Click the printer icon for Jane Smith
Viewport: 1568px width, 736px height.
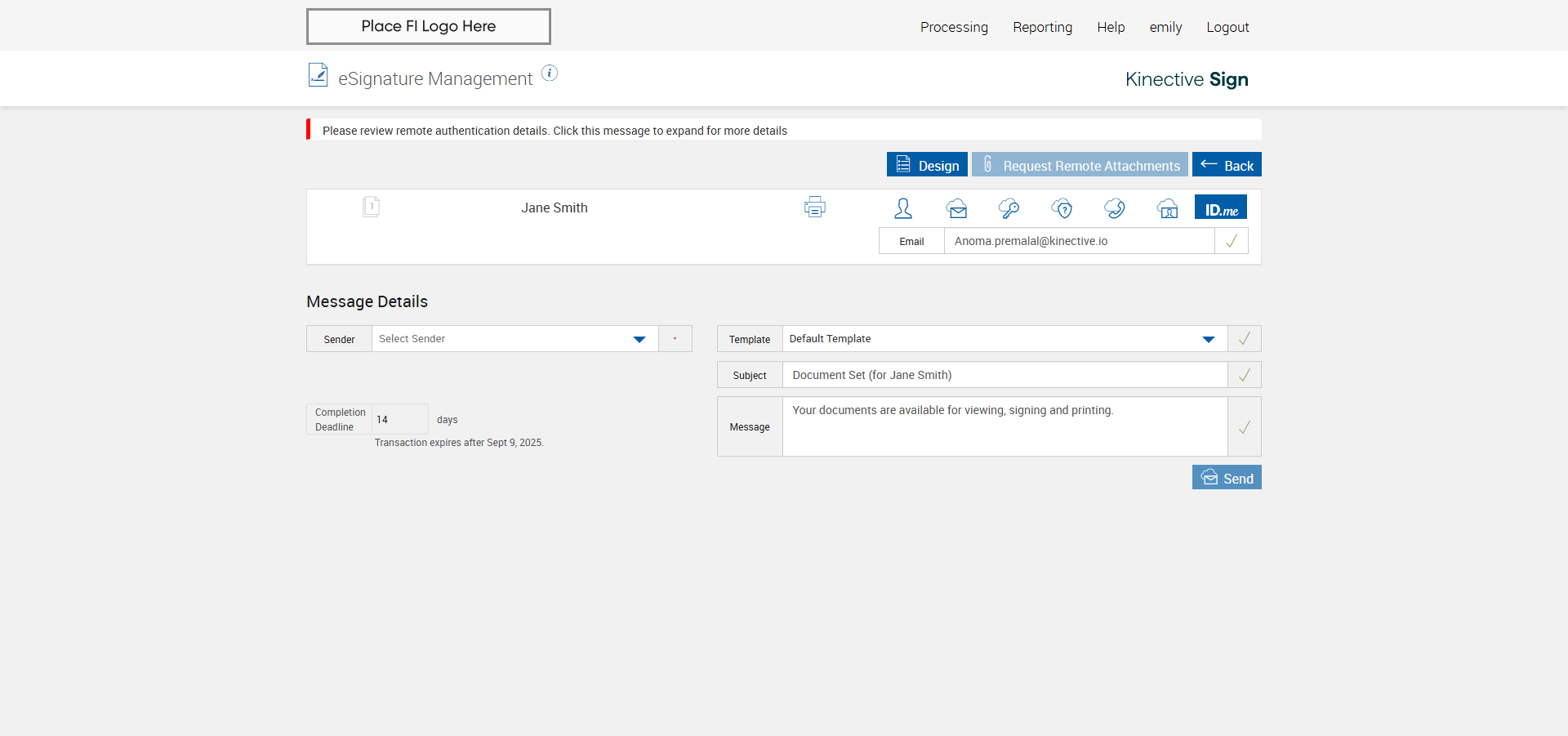click(814, 207)
